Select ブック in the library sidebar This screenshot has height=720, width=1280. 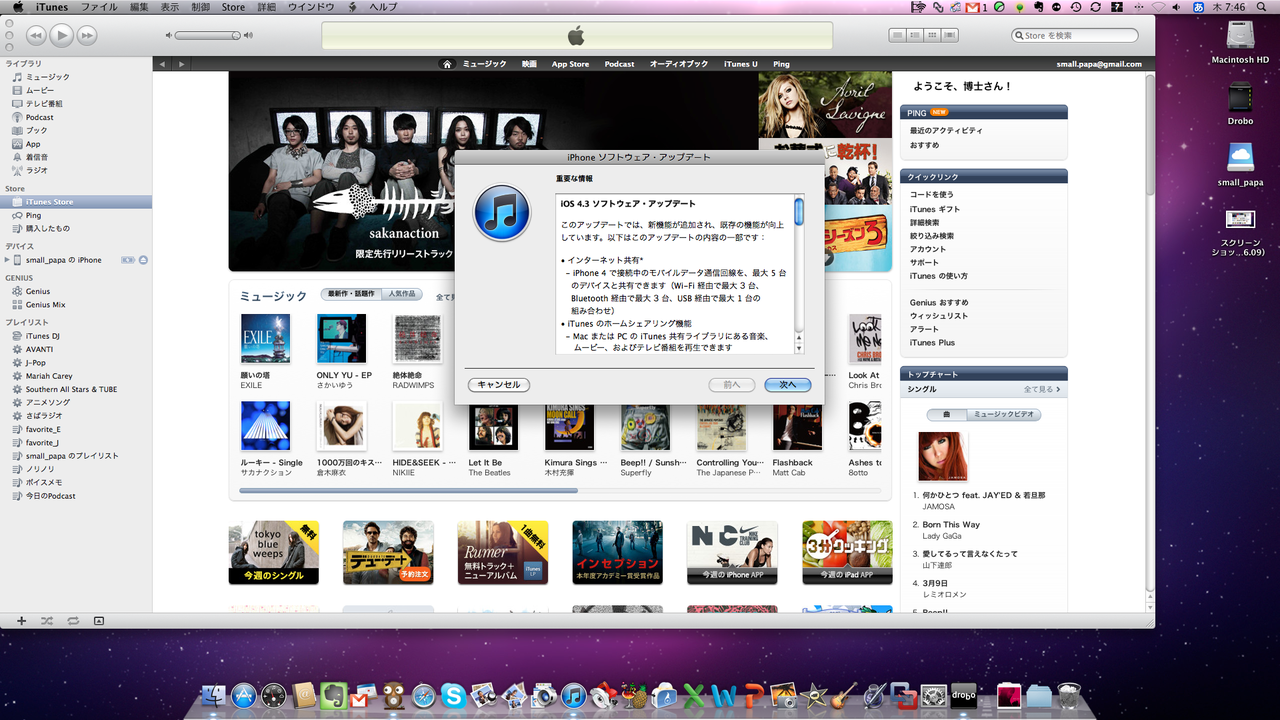coord(36,130)
